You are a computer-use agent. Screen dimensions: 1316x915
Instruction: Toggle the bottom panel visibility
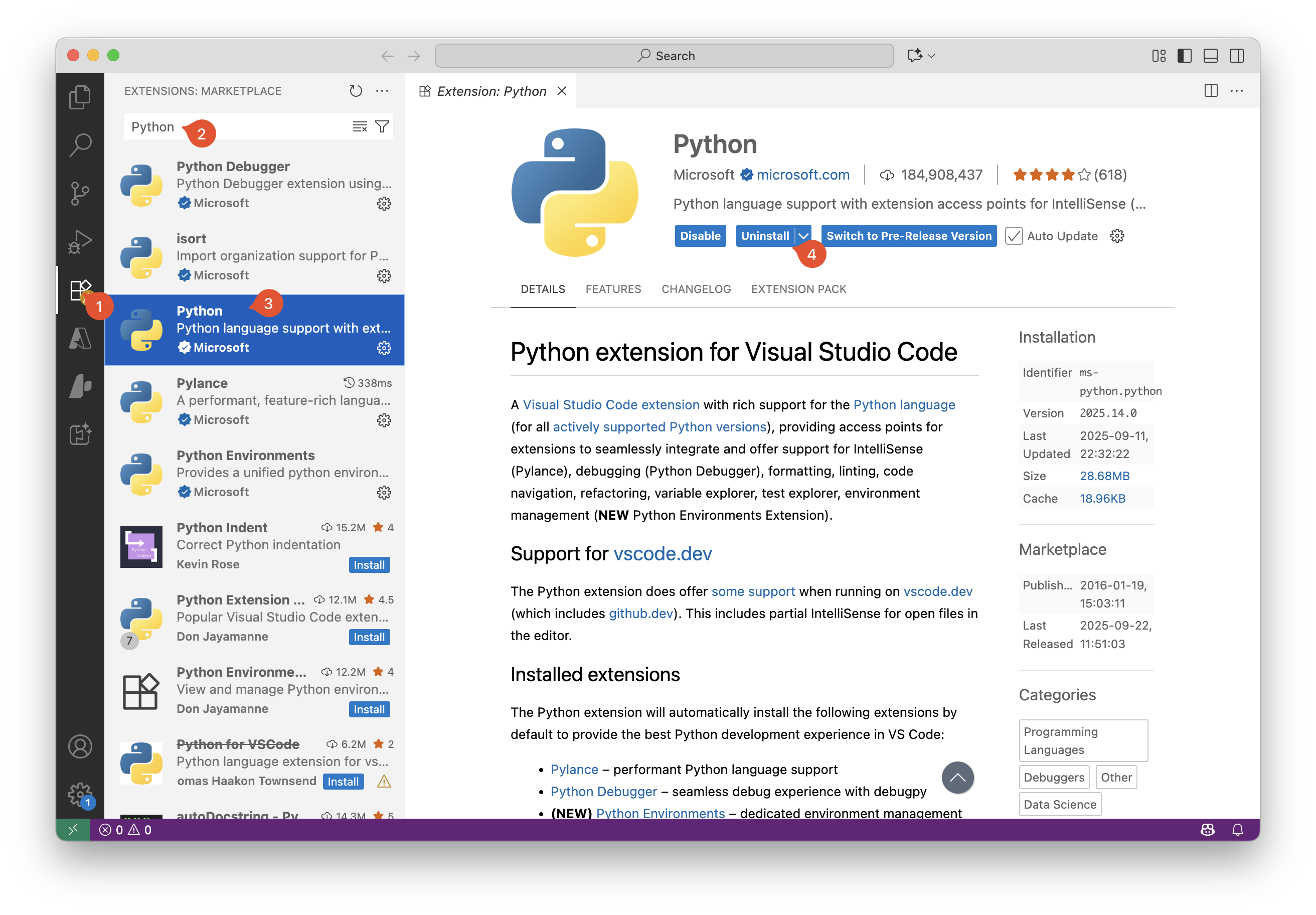tap(1211, 56)
